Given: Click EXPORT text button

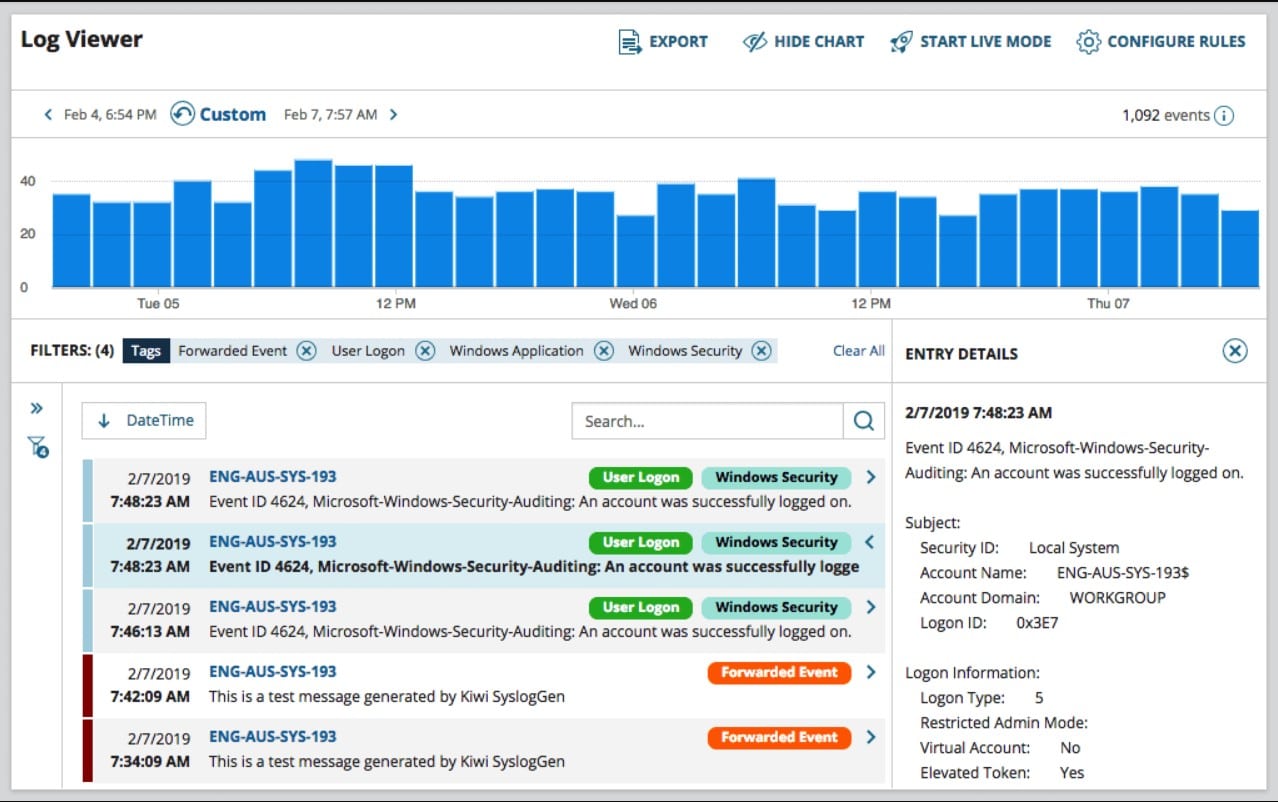Looking at the screenshot, I should [x=678, y=42].
